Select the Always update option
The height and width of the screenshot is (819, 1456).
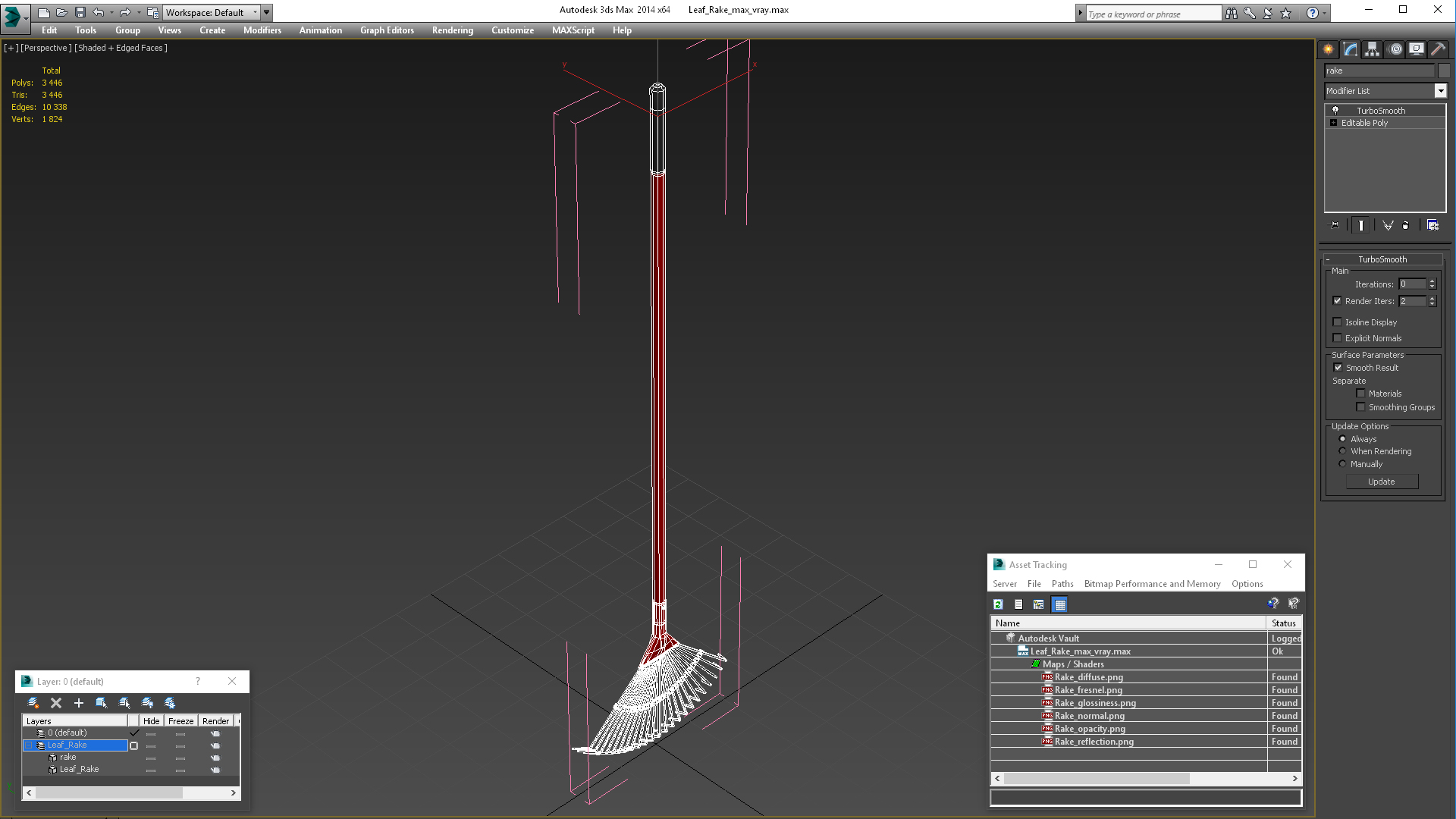(1343, 439)
